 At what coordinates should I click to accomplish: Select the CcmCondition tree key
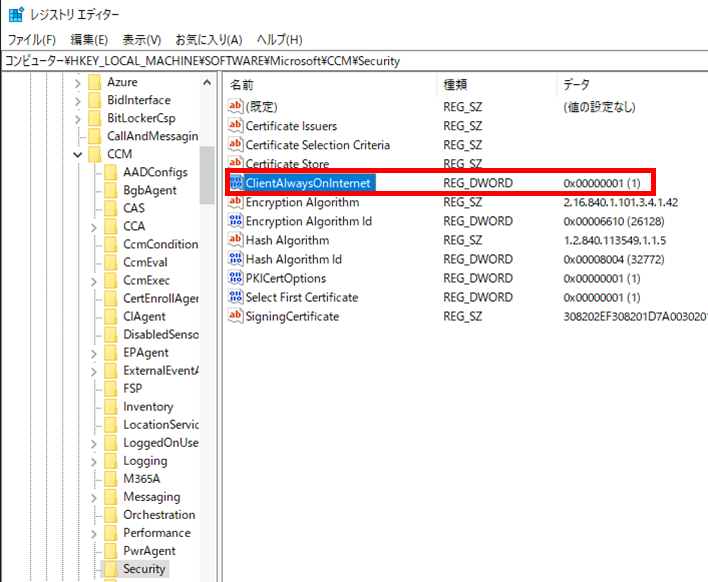[x=161, y=244]
